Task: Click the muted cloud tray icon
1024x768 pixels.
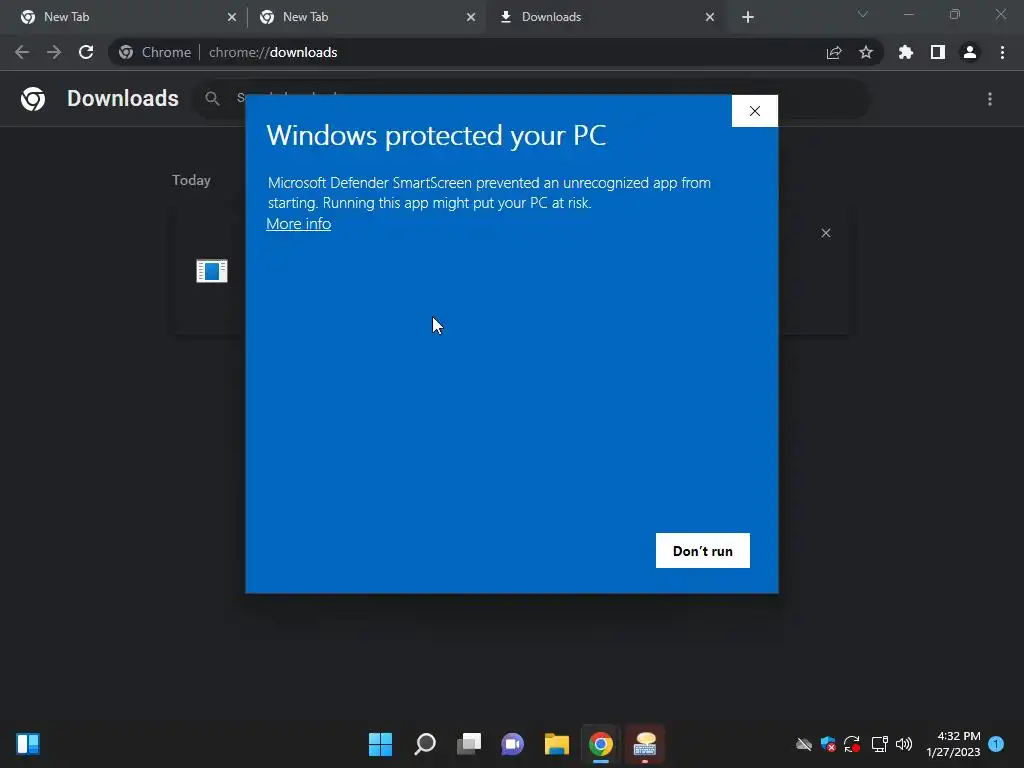Action: click(804, 744)
